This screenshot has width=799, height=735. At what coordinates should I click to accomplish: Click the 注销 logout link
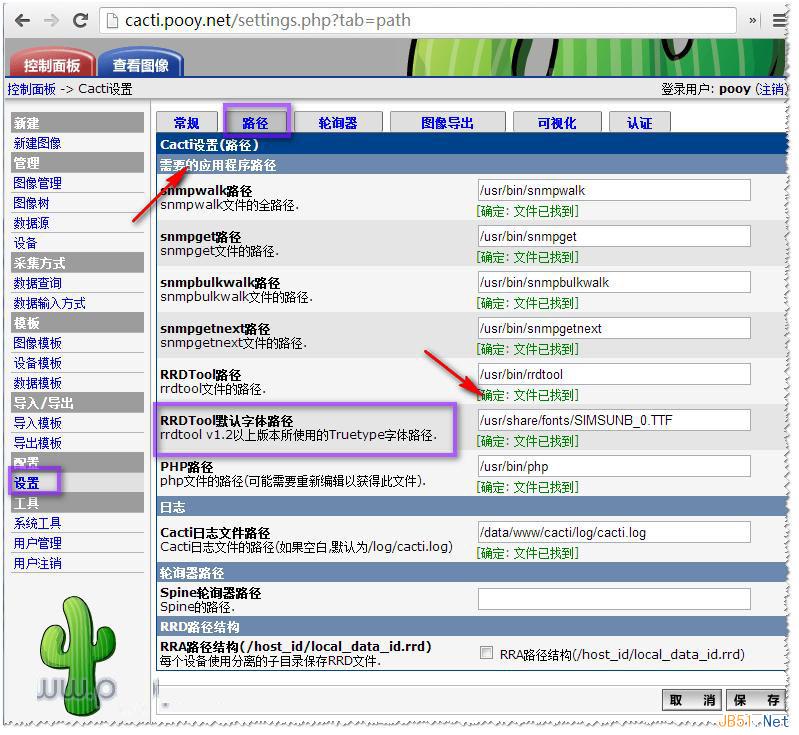point(771,89)
